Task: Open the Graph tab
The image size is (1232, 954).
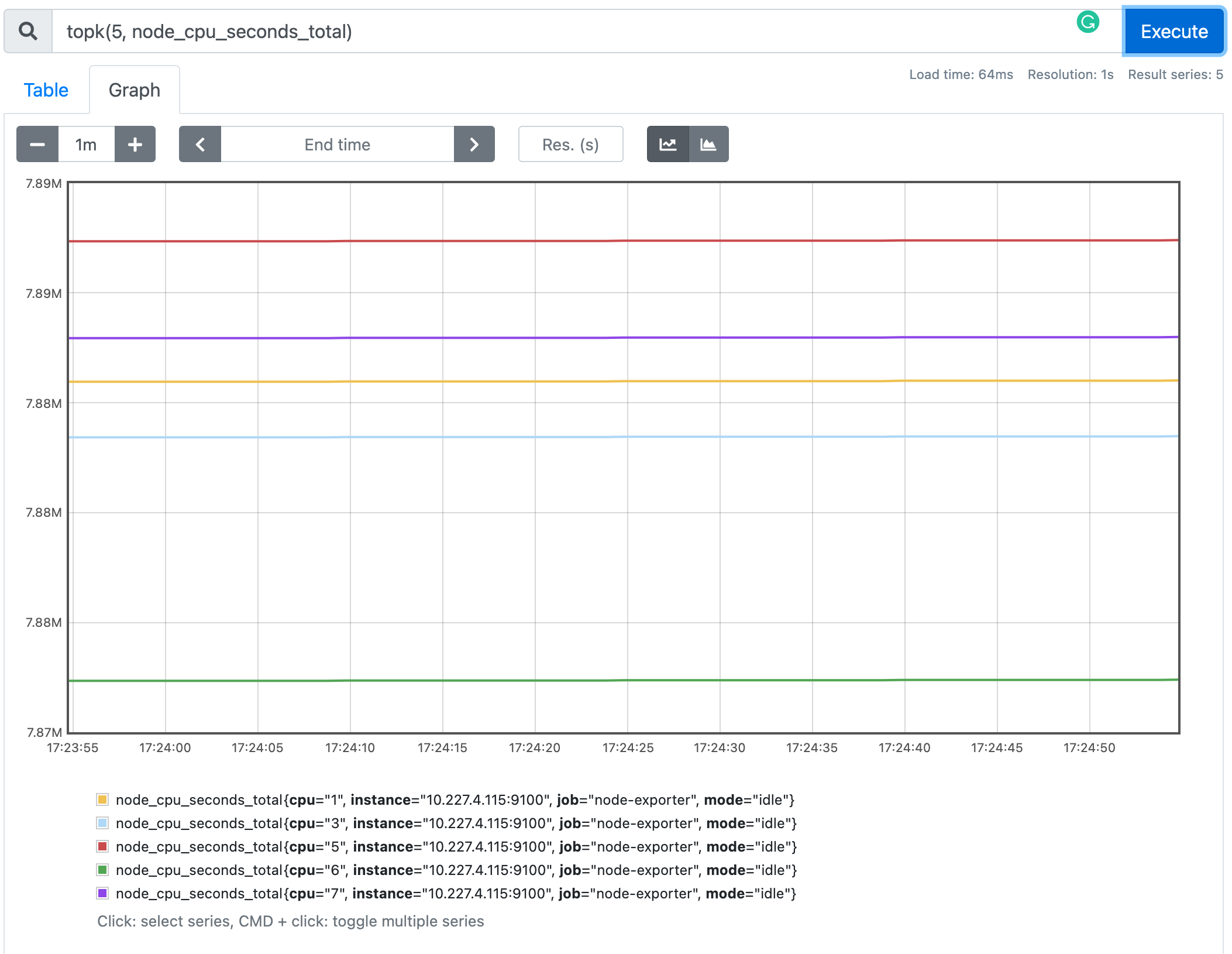Action: (x=135, y=90)
